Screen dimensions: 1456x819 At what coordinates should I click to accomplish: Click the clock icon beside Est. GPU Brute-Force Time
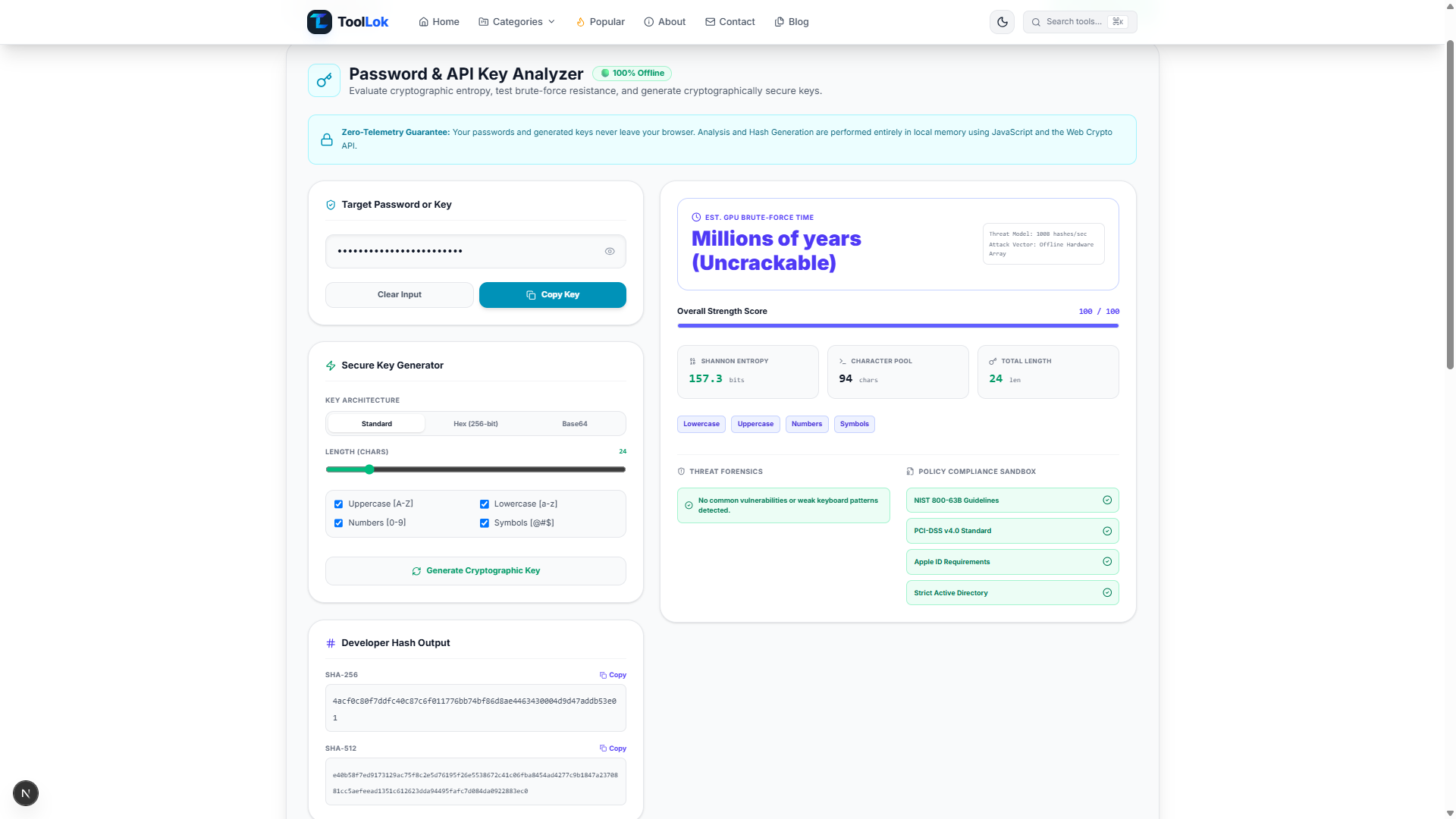tap(696, 217)
